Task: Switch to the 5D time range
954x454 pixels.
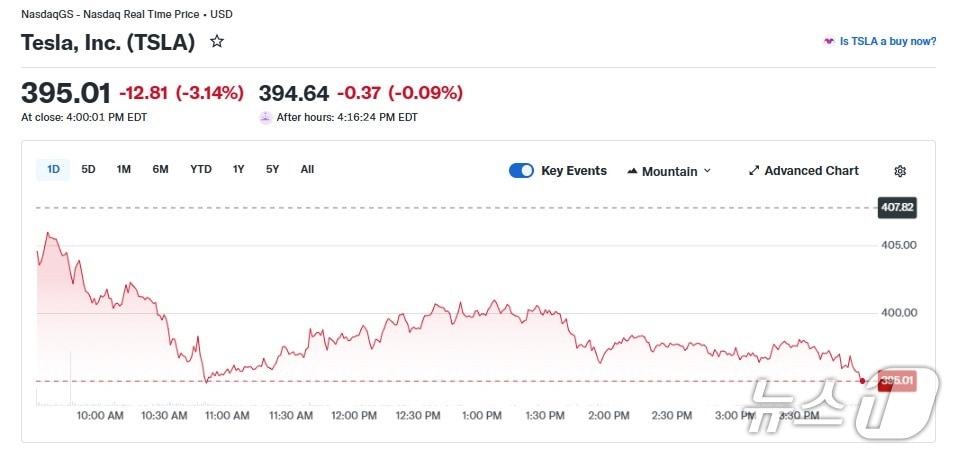Action: point(88,169)
